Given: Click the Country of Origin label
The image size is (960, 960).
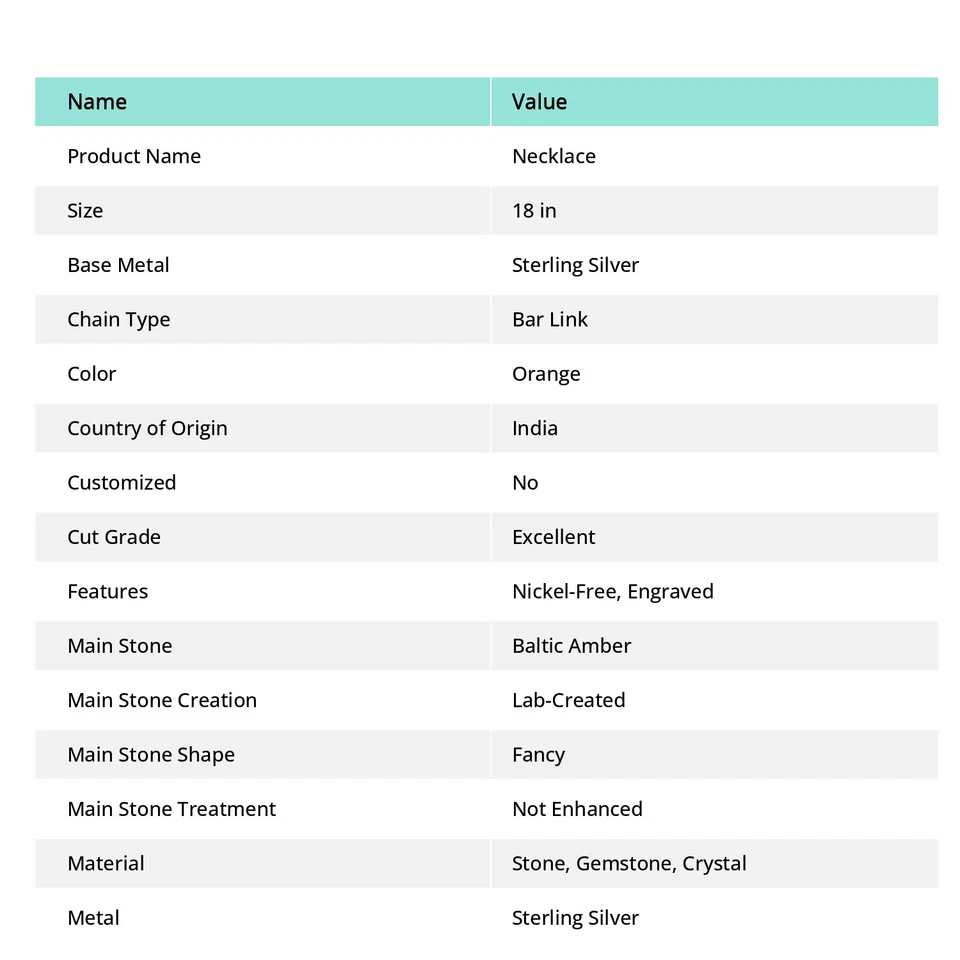Looking at the screenshot, I should tap(147, 428).
